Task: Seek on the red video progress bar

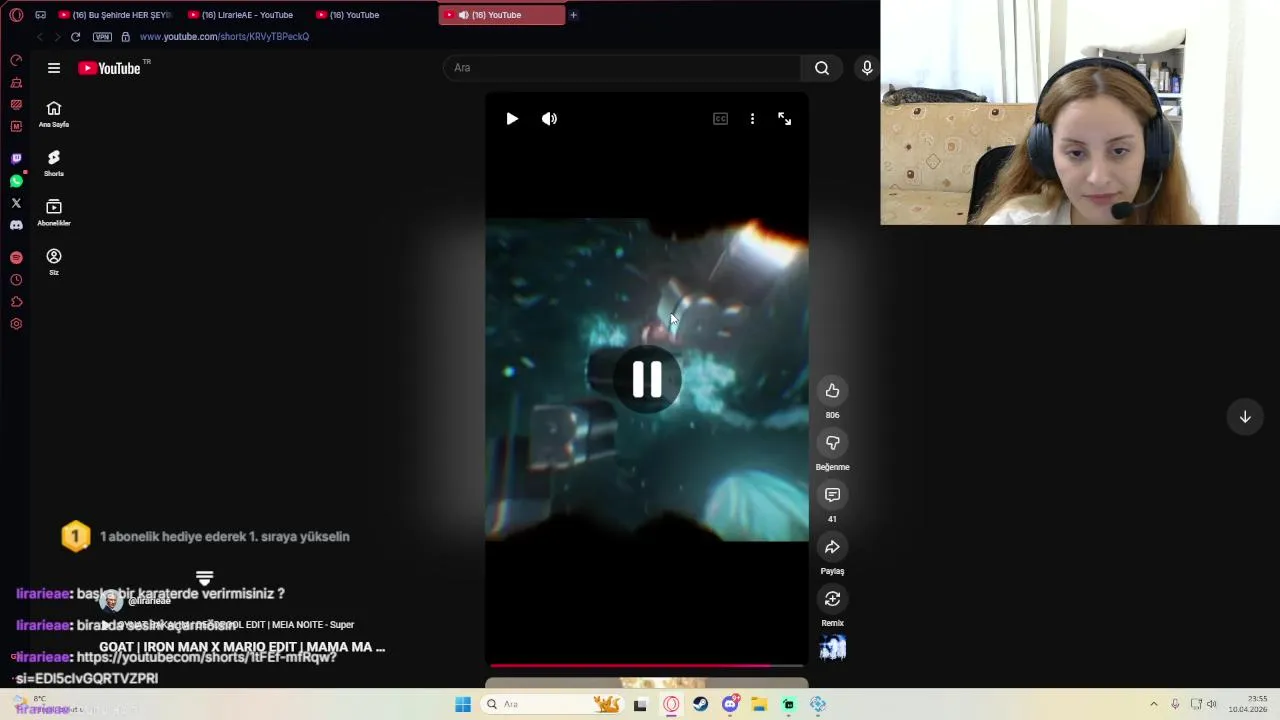Action: pos(647,665)
